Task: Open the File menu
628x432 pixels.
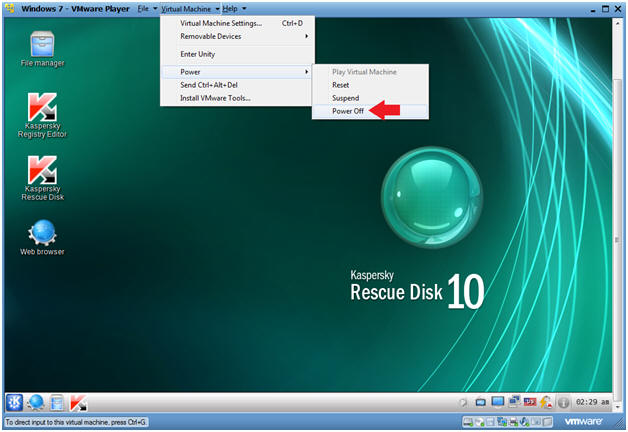Action: (143, 8)
